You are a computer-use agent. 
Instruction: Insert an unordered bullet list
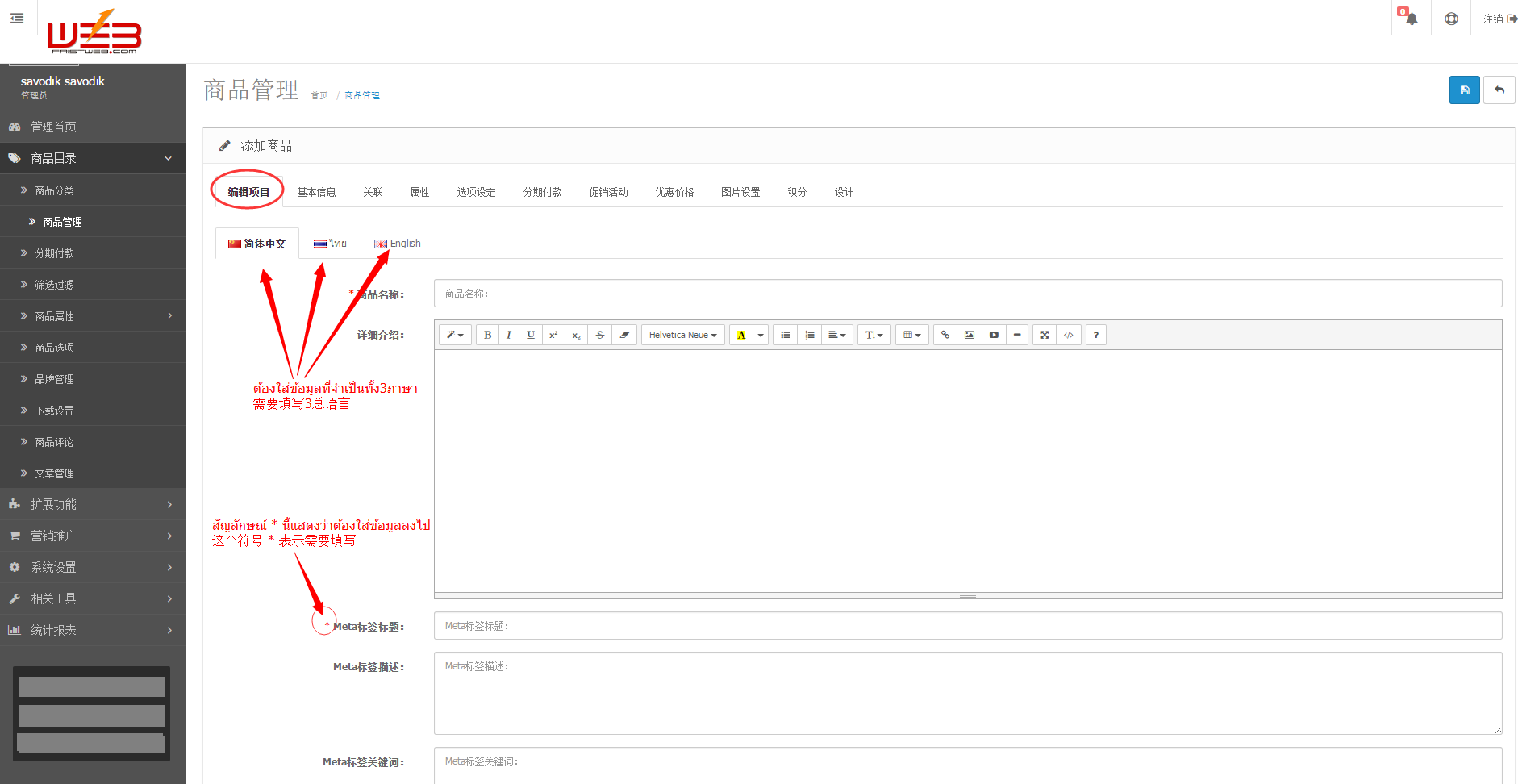pyautogui.click(x=786, y=335)
